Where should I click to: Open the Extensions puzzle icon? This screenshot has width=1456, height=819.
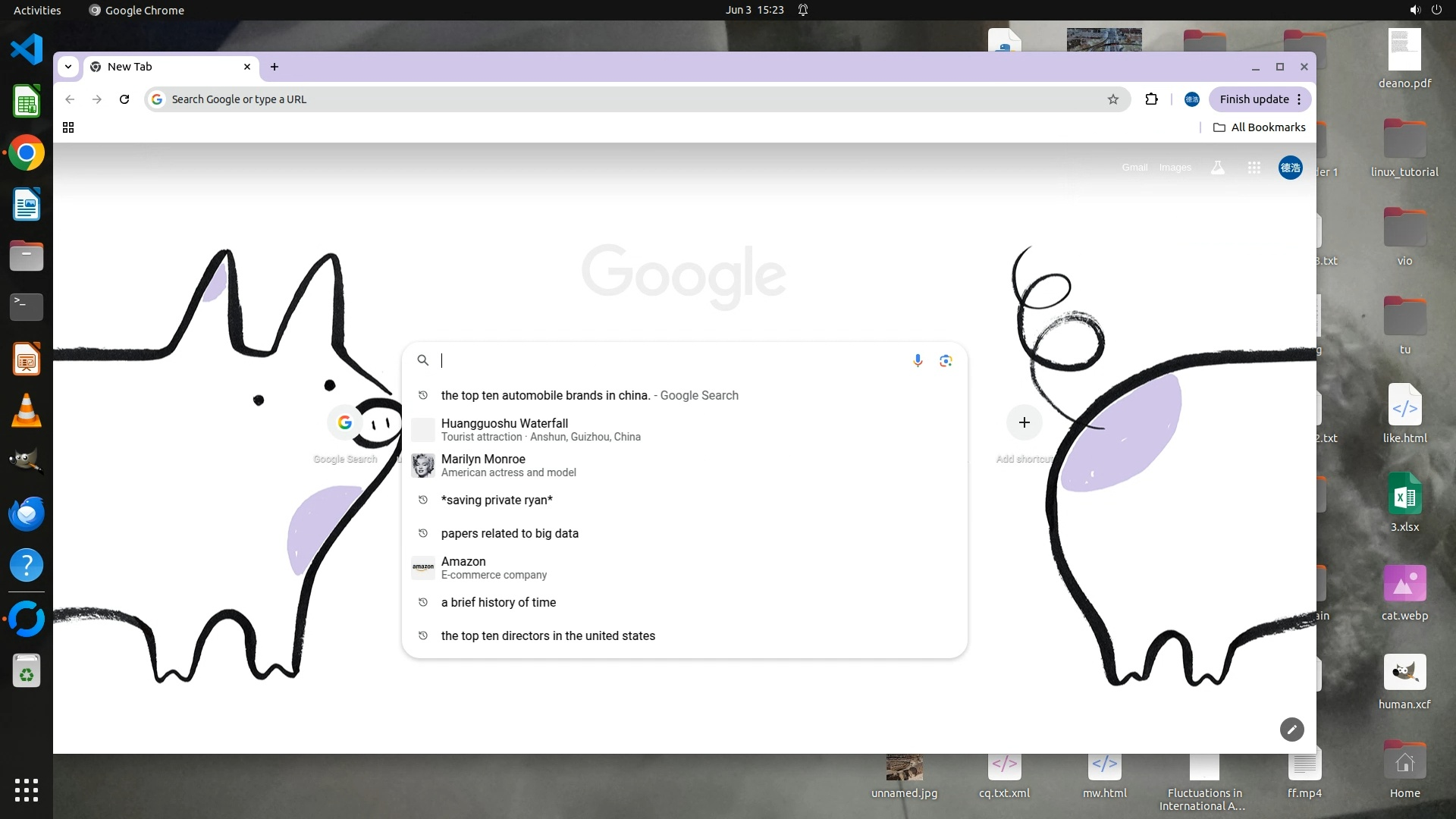point(1151,99)
